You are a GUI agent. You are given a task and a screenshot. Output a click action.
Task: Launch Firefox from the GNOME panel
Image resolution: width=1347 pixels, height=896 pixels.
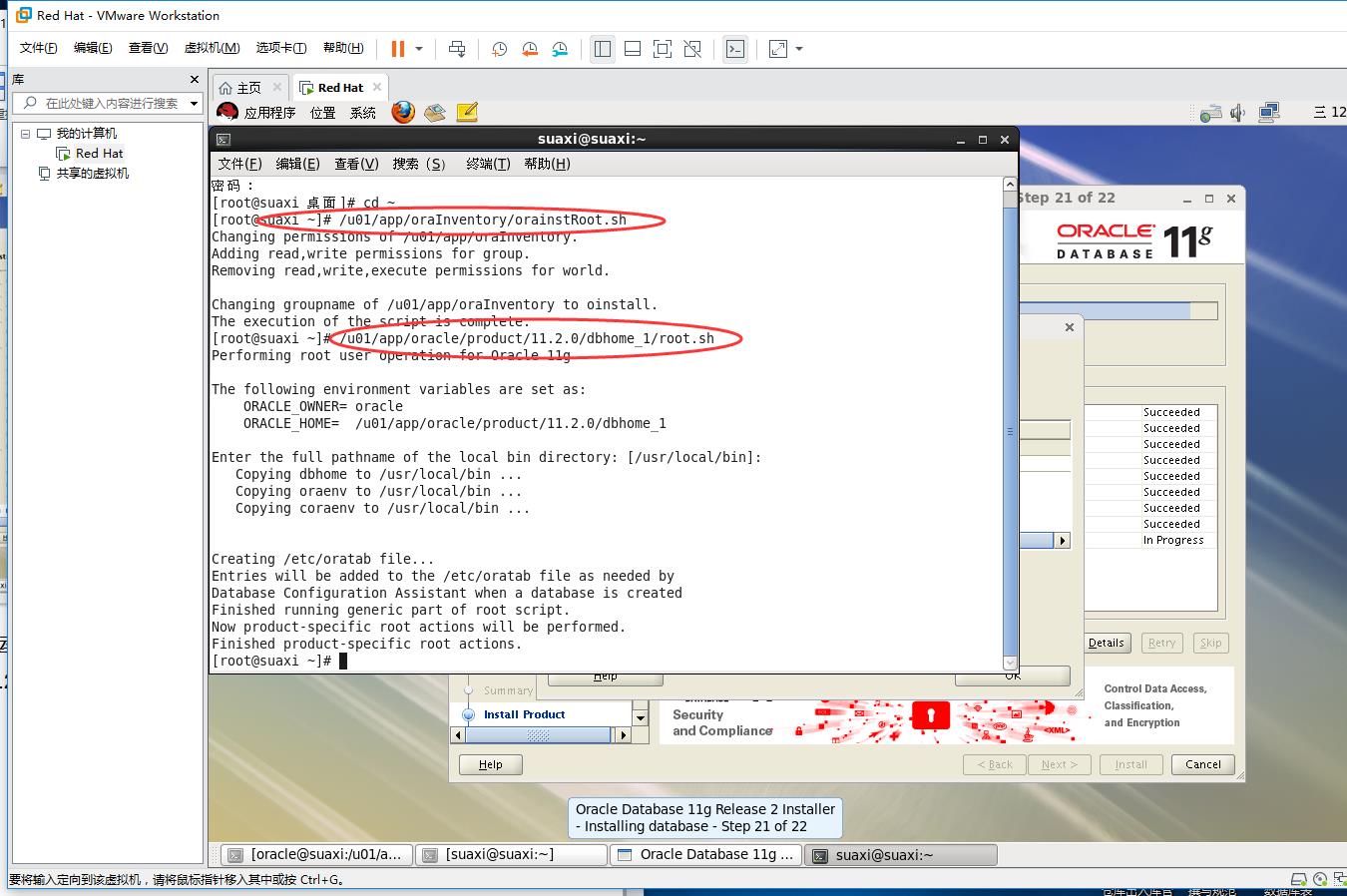[403, 112]
